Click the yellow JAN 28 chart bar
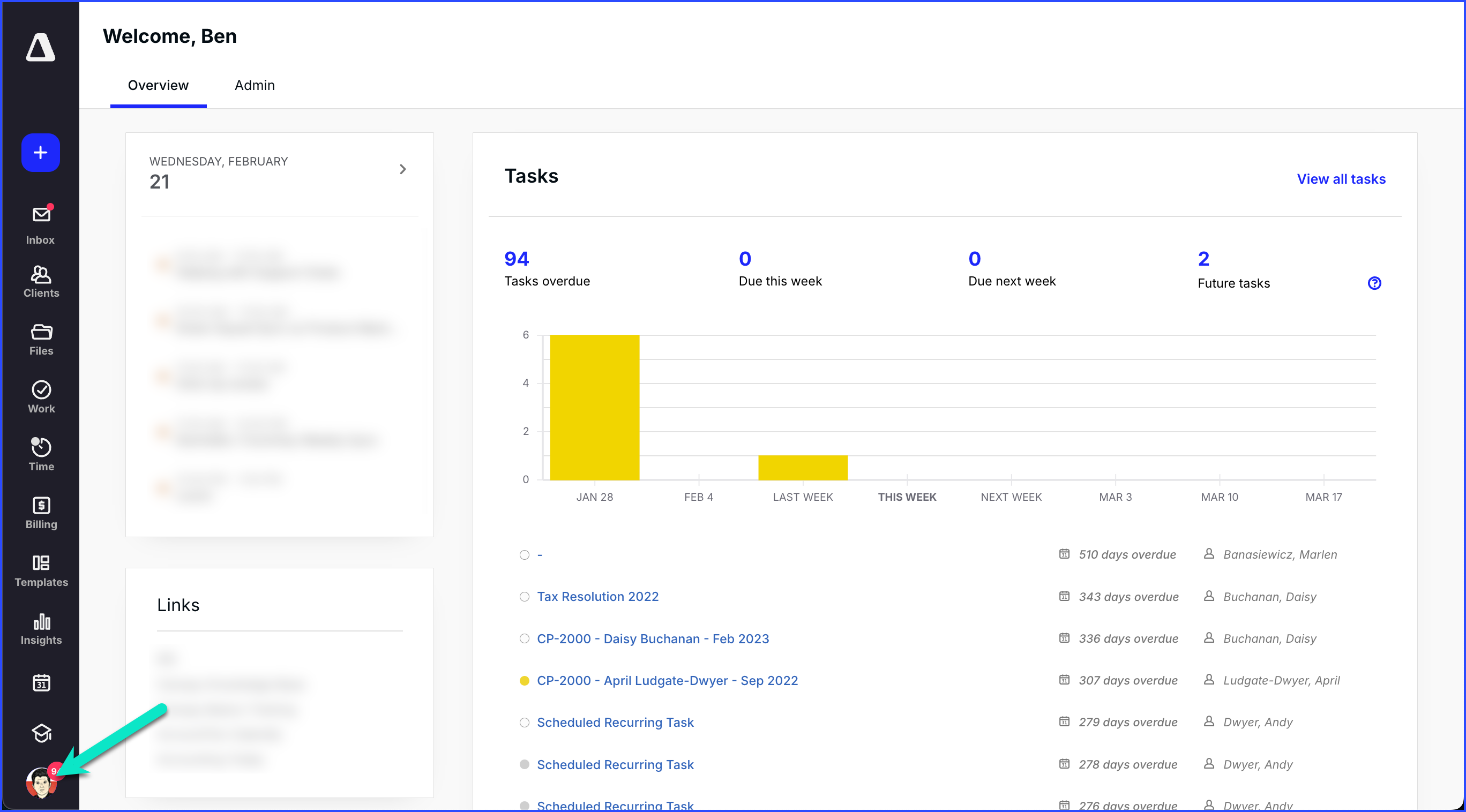The image size is (1466, 812). (594, 407)
